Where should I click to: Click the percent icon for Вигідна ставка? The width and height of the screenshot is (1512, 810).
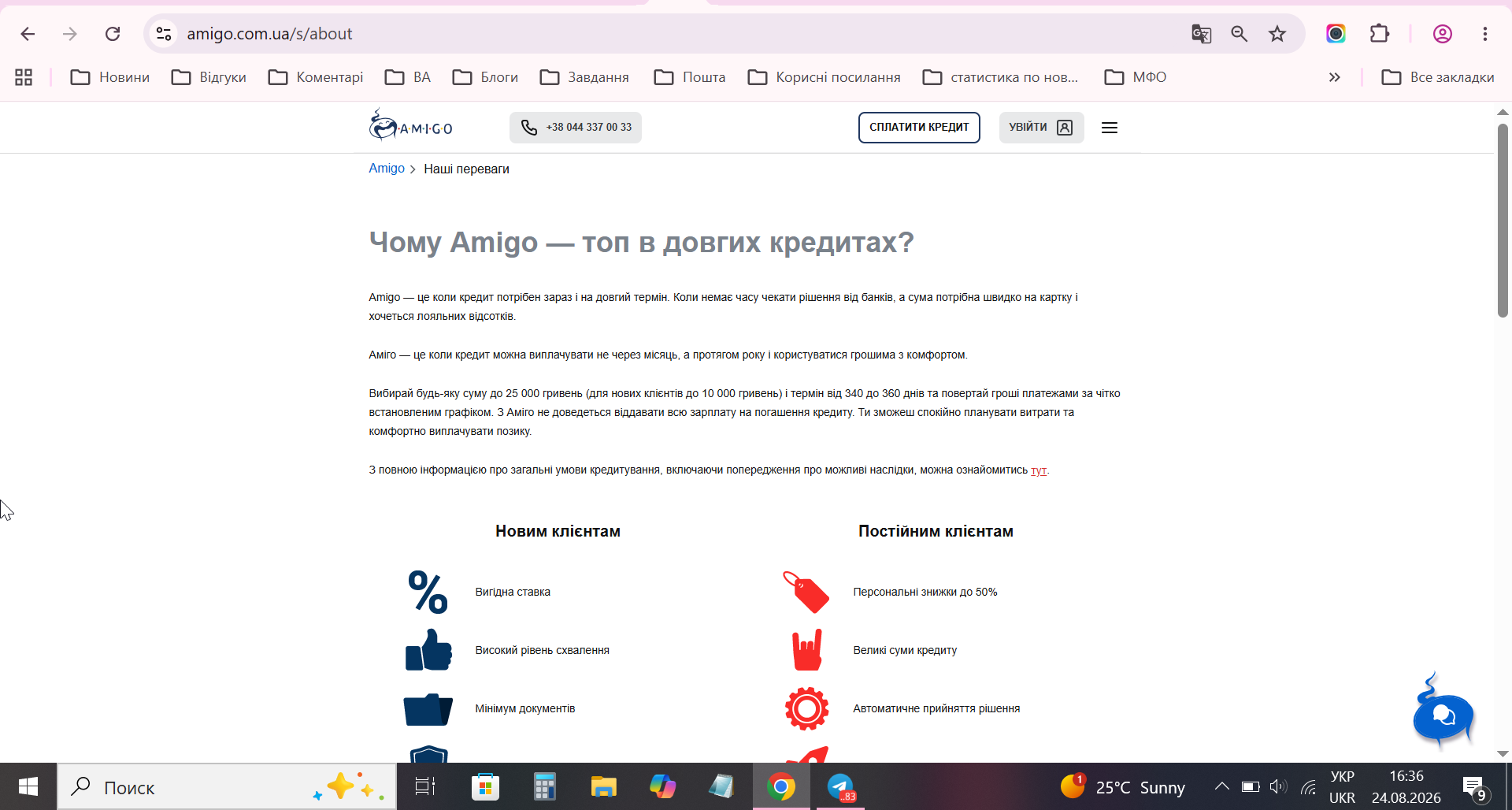point(428,592)
